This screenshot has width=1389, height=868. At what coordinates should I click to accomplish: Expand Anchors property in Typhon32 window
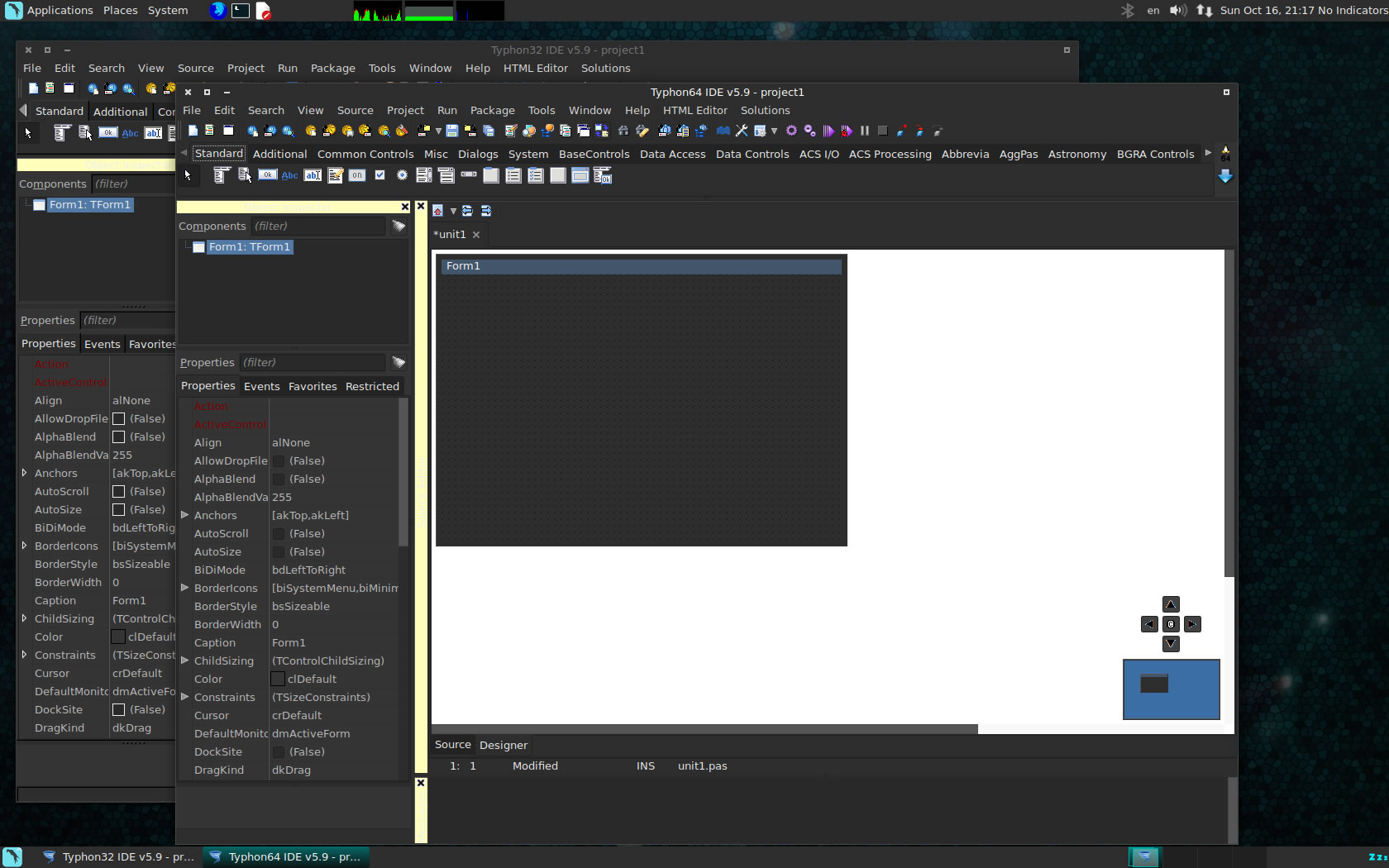[24, 473]
